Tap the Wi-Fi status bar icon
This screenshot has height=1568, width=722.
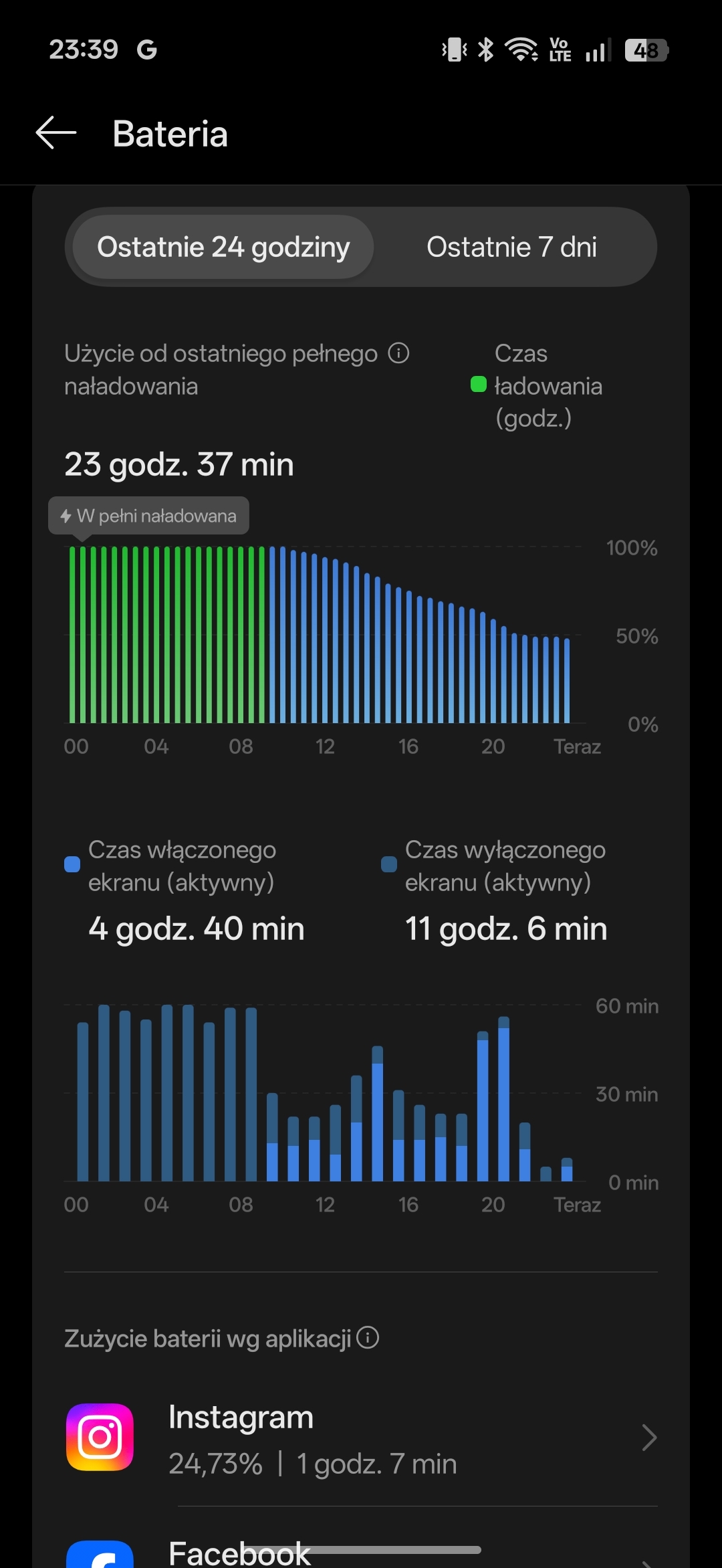pos(521,50)
